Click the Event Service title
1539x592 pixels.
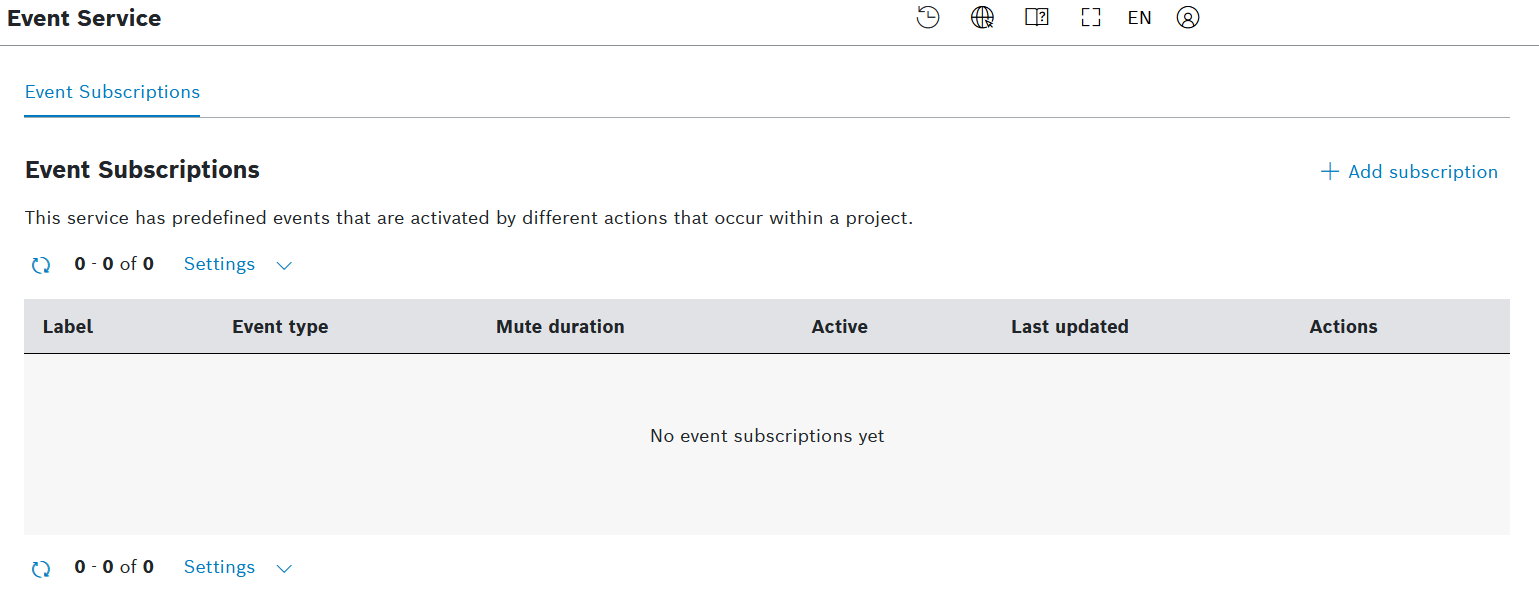pos(84,18)
